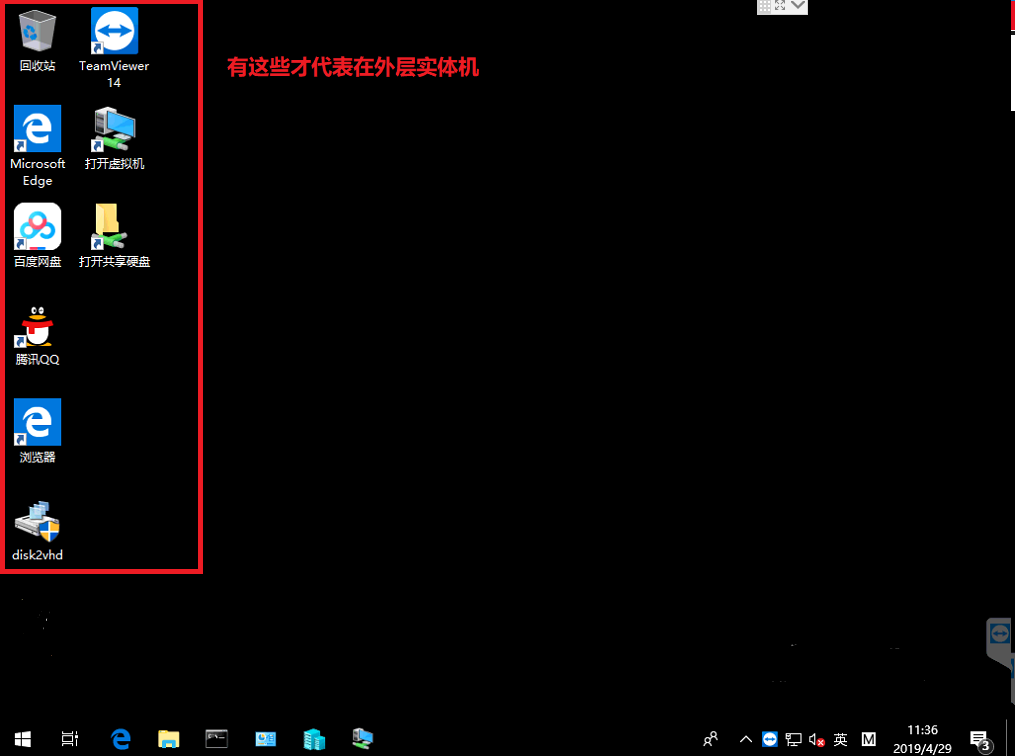Viewport: 1015px width, 756px height.
Task: Open the command prompt taskbar icon
Action: point(217,739)
